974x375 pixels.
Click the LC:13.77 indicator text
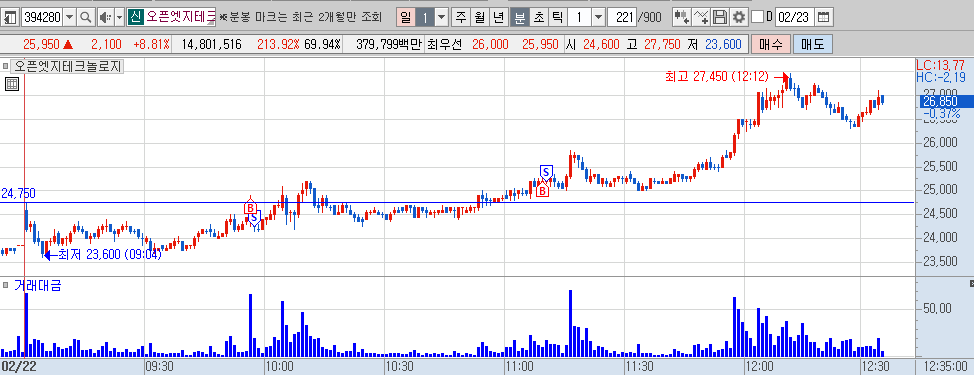(x=940, y=65)
